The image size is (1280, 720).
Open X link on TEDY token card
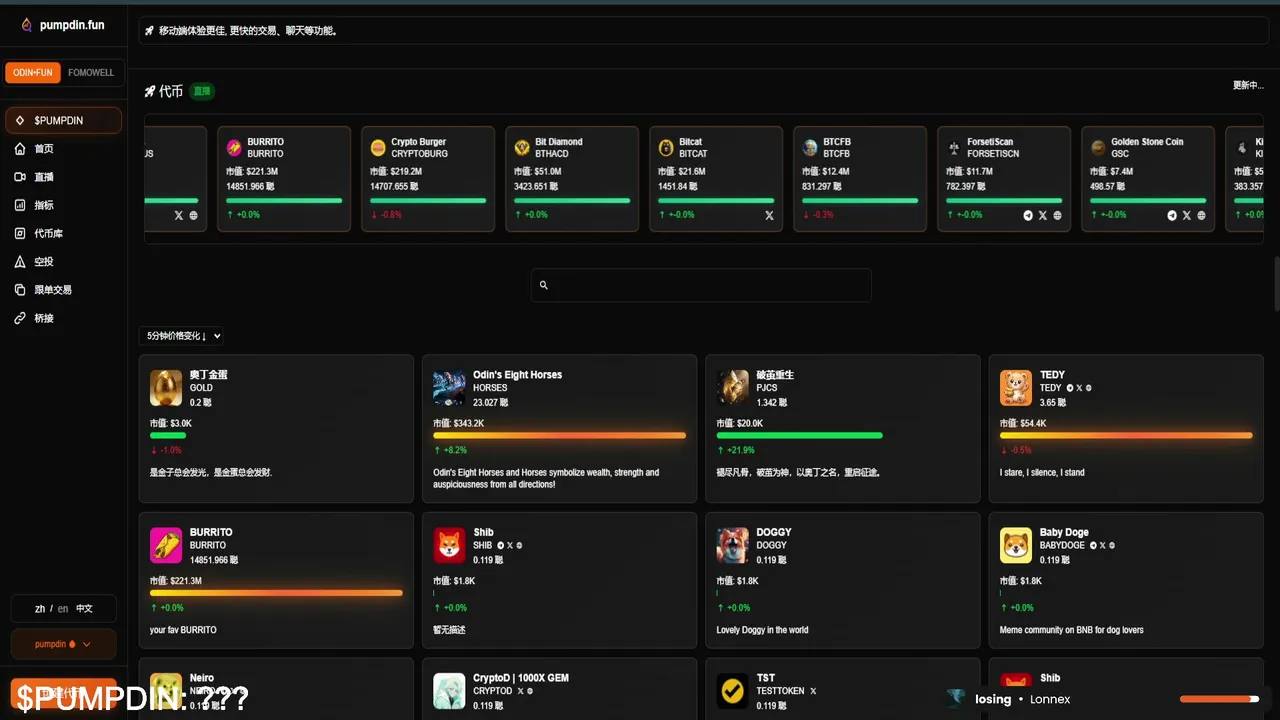pos(1079,388)
